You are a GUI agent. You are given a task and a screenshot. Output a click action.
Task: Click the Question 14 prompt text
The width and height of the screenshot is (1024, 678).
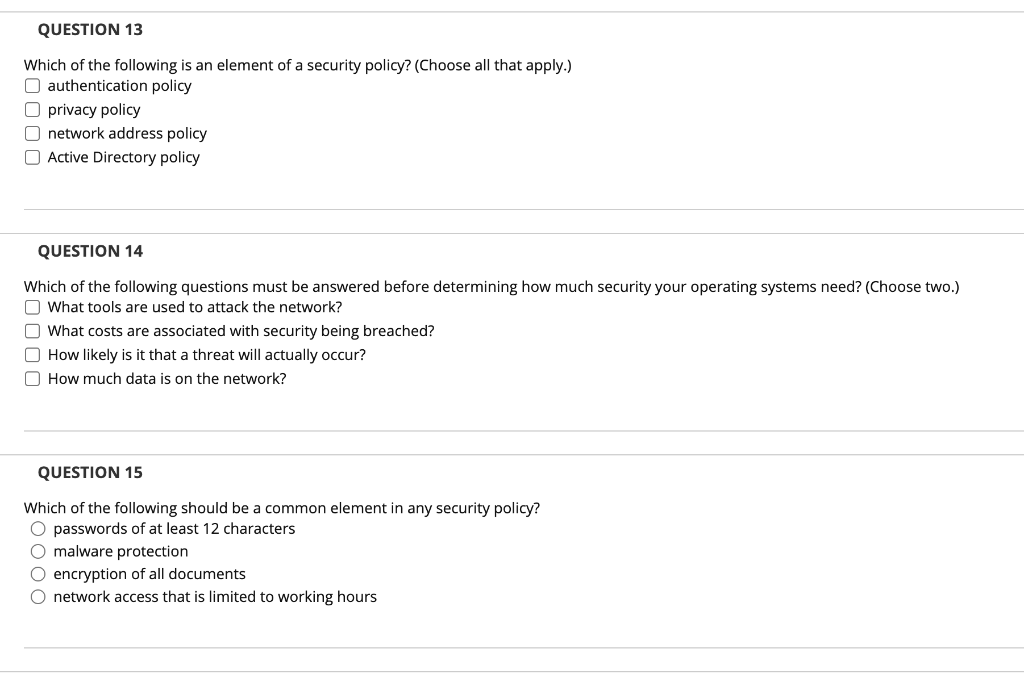(490, 287)
